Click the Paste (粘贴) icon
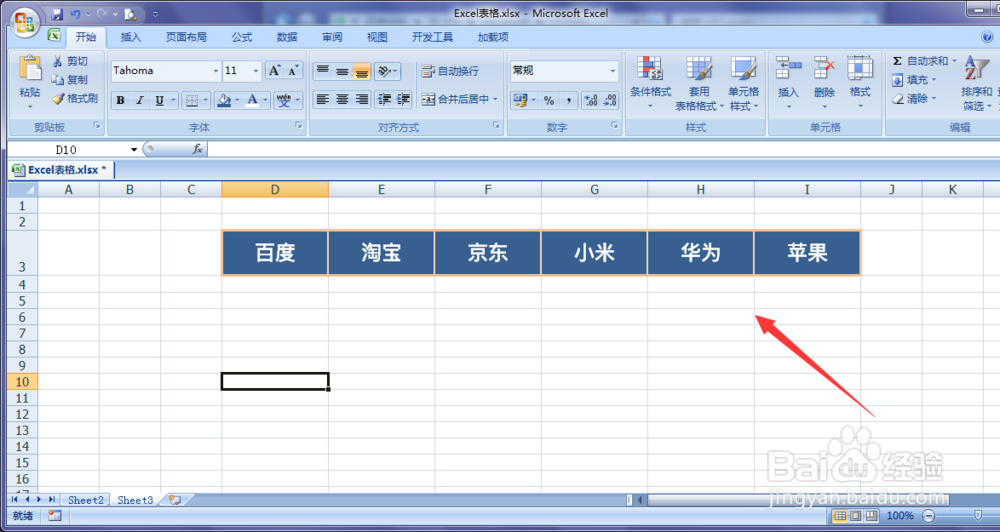 [29, 69]
